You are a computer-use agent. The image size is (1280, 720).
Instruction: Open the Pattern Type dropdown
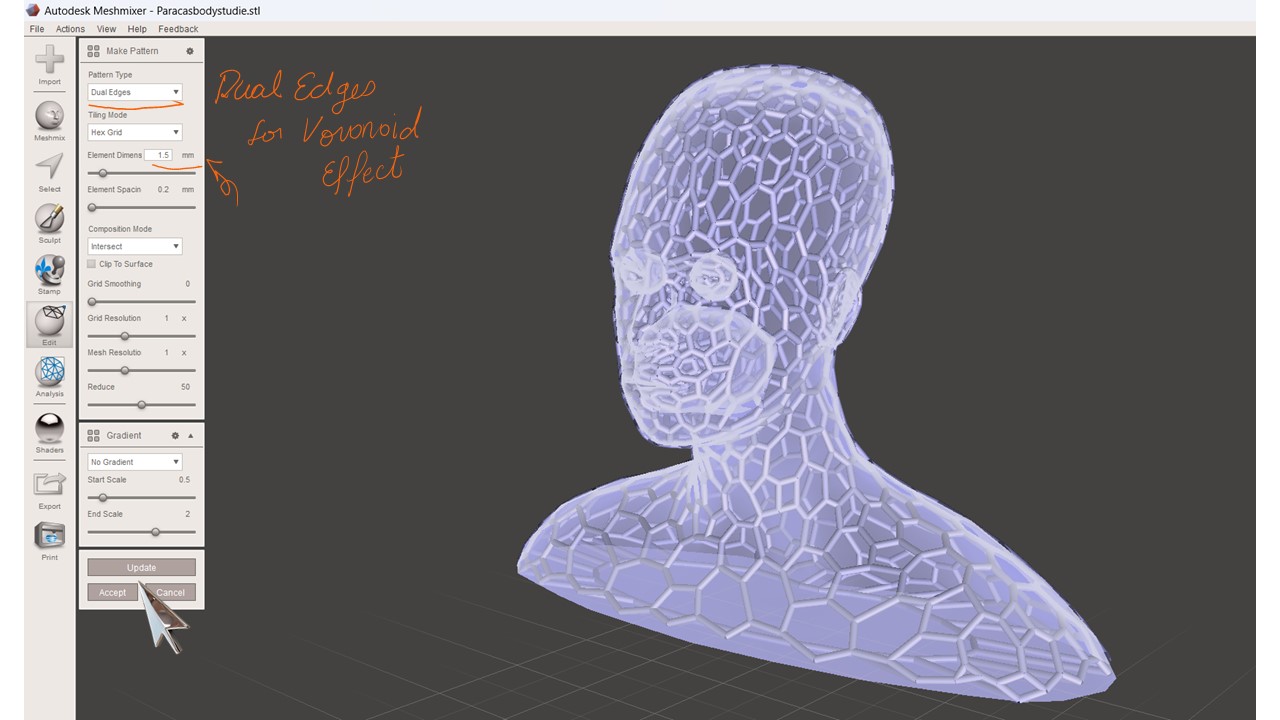tap(135, 92)
